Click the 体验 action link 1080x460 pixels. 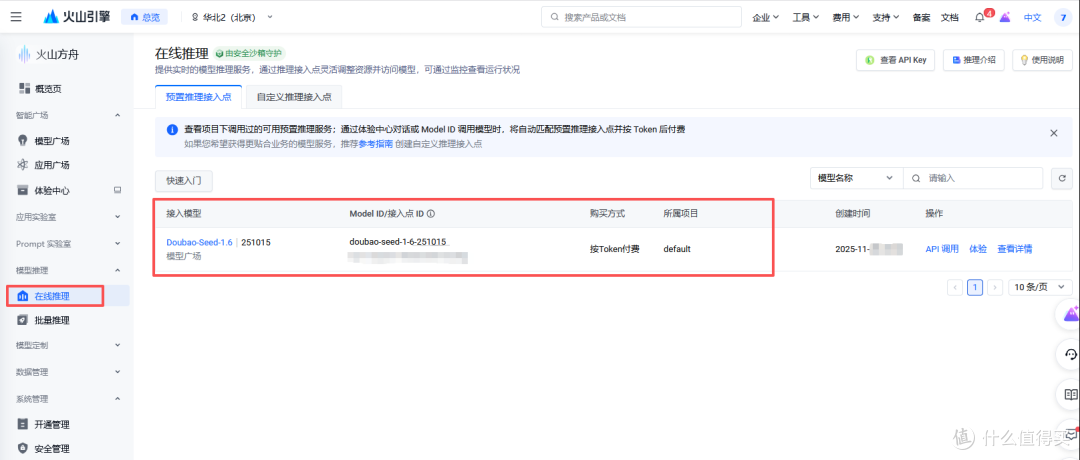click(x=978, y=249)
